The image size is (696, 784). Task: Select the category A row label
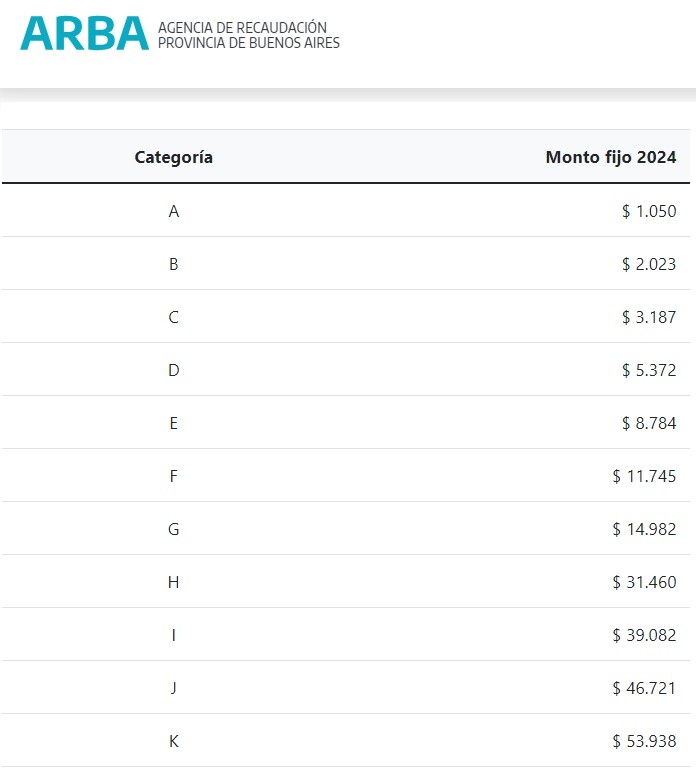pos(174,211)
